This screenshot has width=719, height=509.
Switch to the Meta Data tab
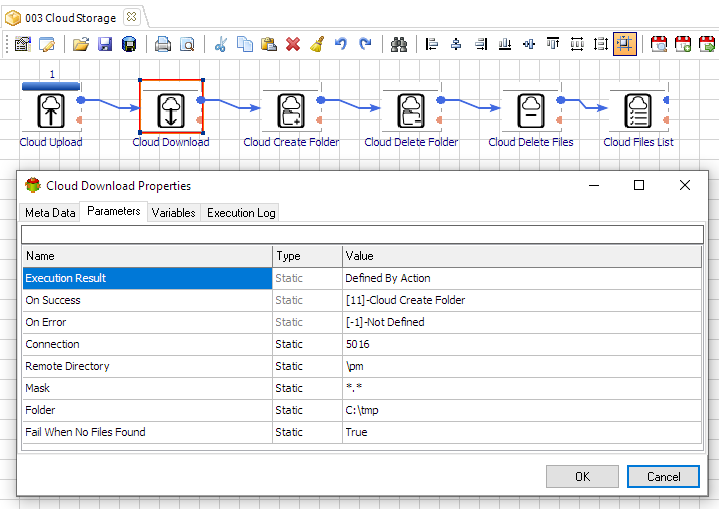(x=50, y=213)
